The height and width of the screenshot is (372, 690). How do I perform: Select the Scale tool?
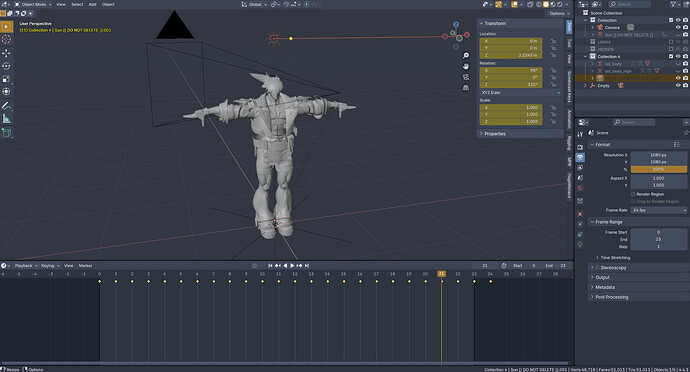(x=6, y=79)
